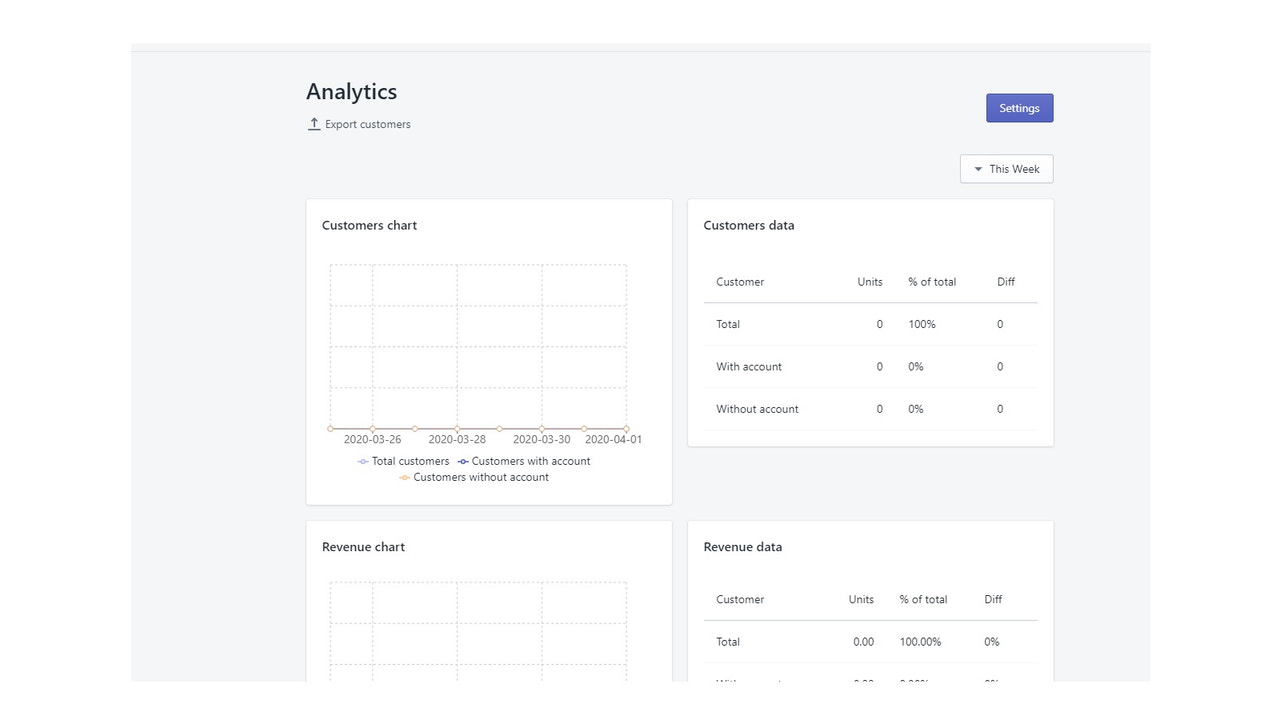This screenshot has height=720, width=1280.
Task: Select the Total row in the Revenue data table
Action: click(x=727, y=641)
